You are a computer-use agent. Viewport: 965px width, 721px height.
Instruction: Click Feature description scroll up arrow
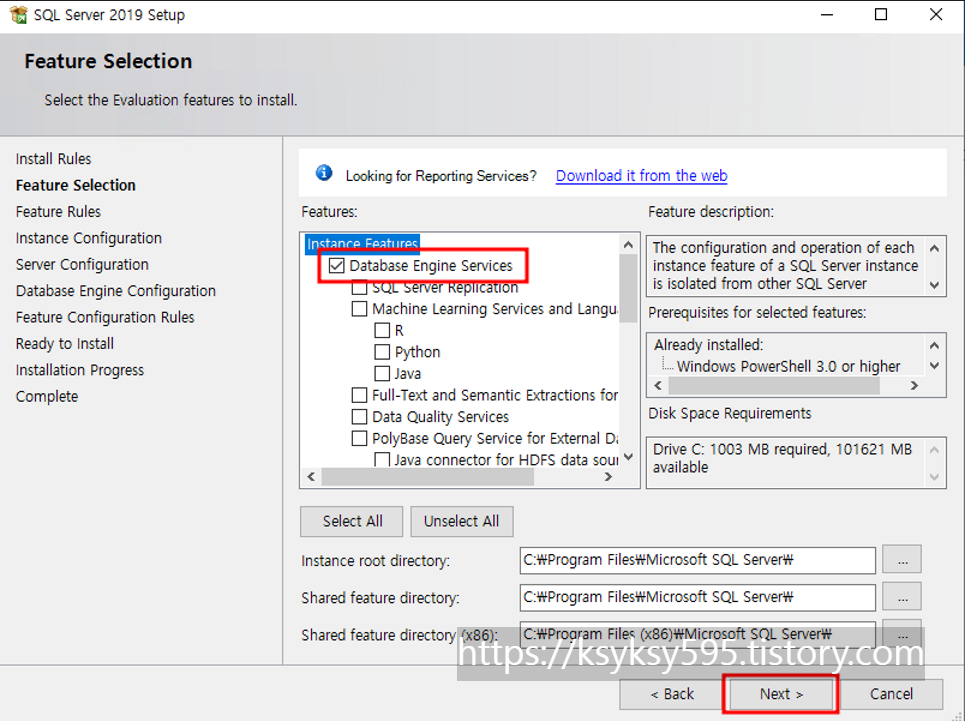[x=934, y=249]
